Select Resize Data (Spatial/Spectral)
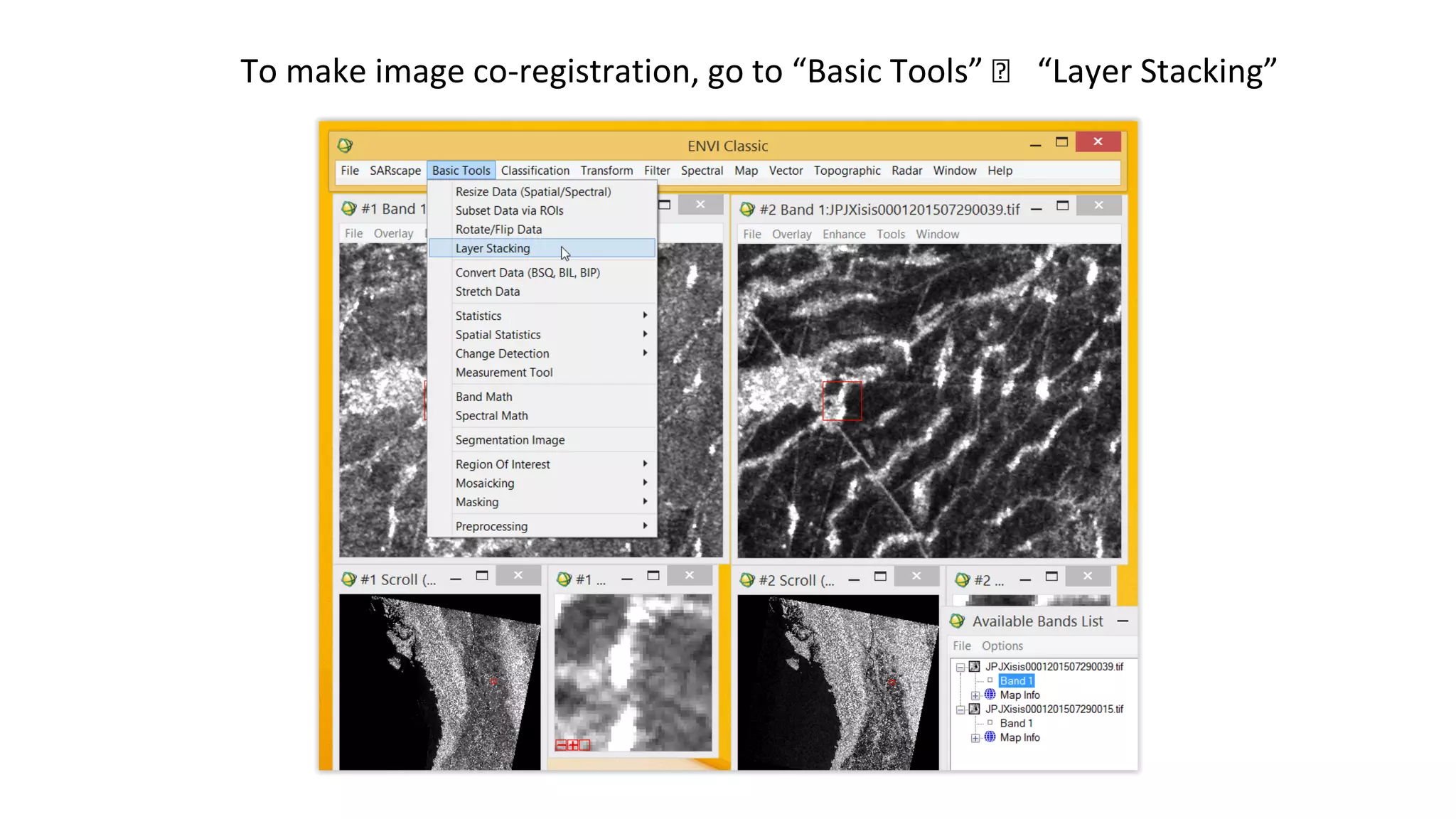Screen dimensions: 1456x819 coord(542,191)
